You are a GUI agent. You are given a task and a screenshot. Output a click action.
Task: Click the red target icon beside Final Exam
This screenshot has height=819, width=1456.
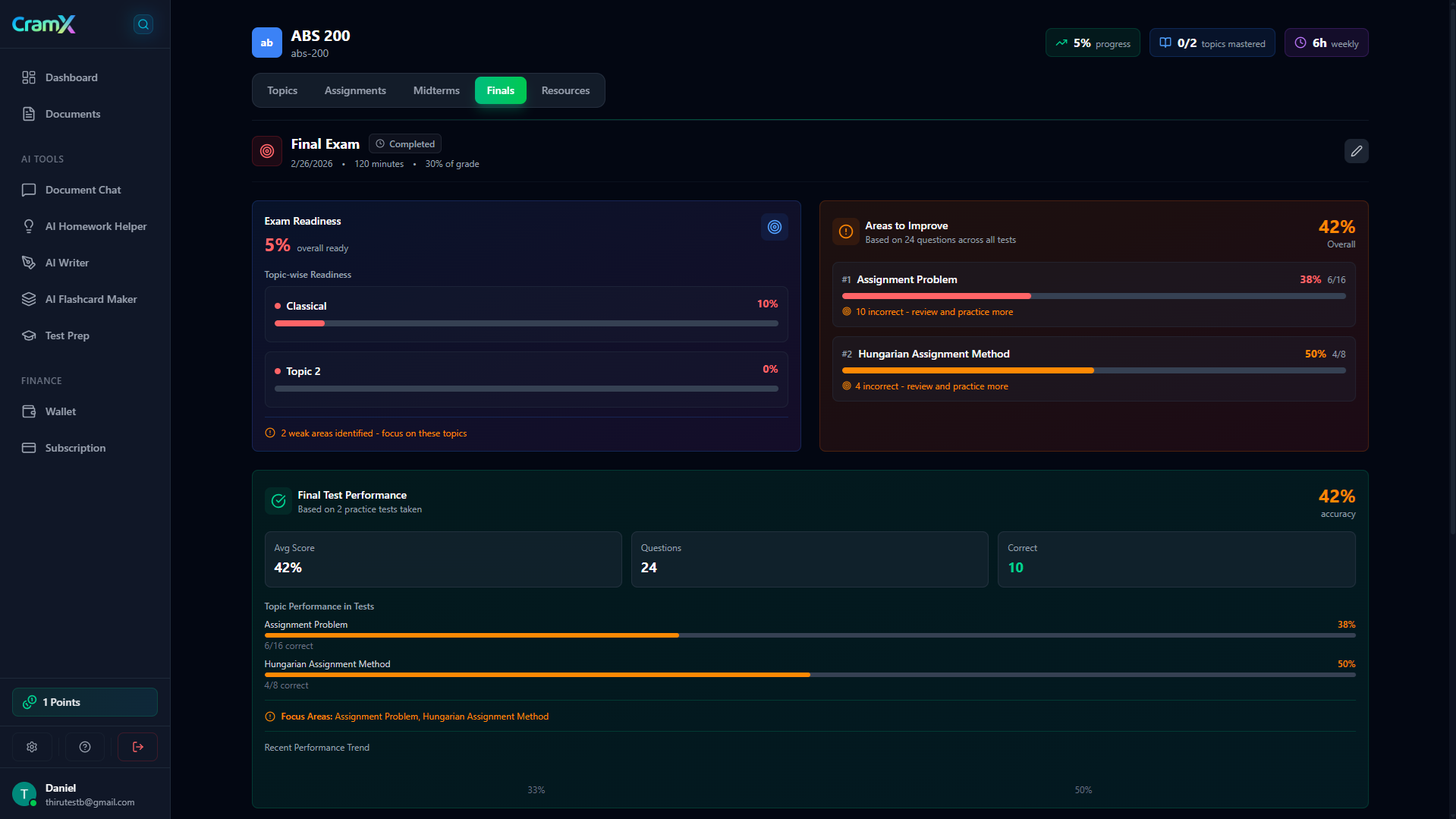click(267, 151)
